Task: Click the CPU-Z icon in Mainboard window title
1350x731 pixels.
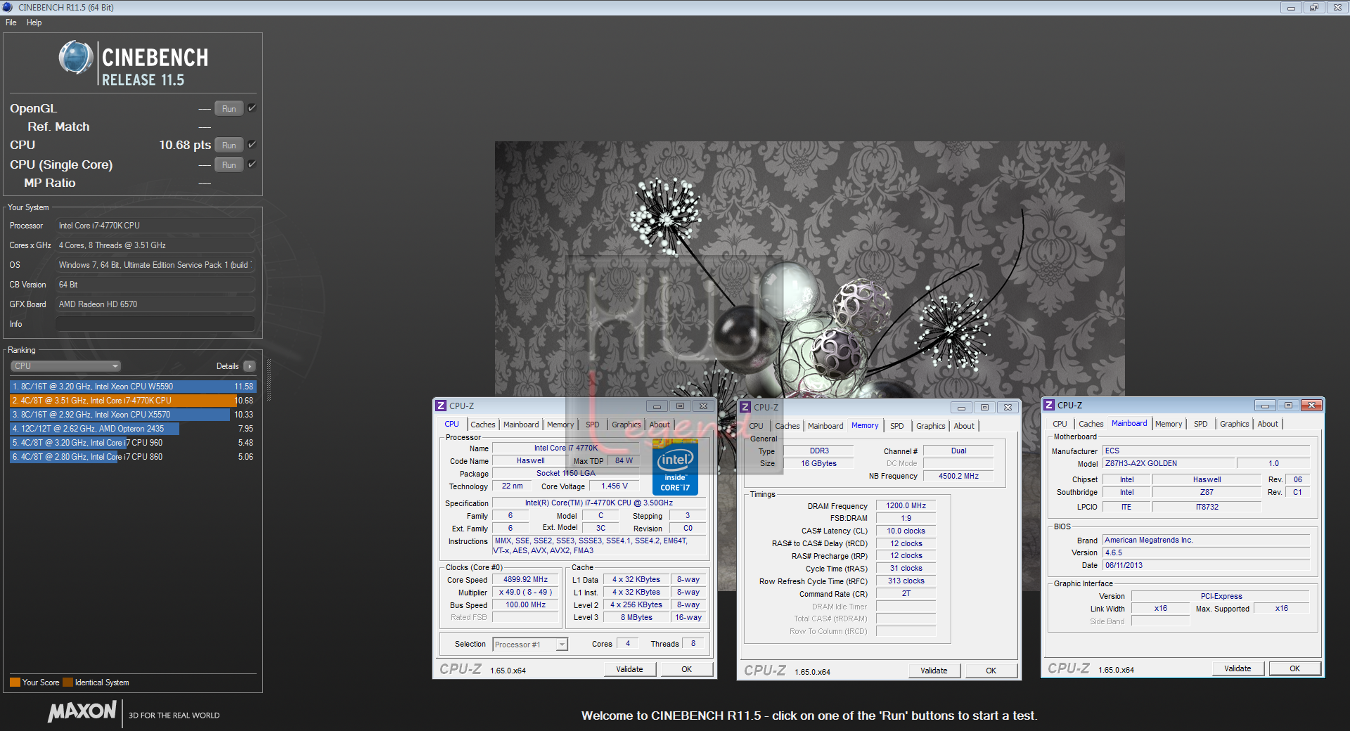Action: click(x=1049, y=405)
